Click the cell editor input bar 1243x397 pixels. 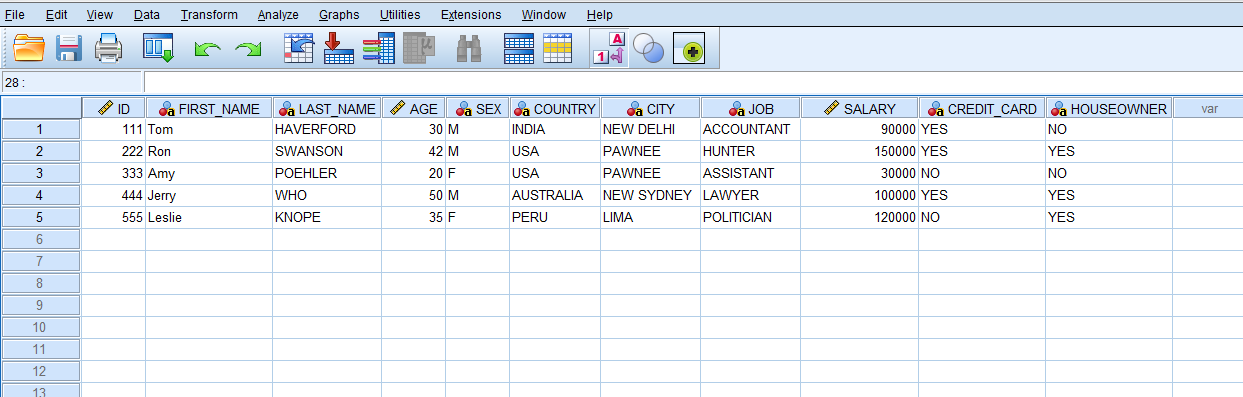pos(693,82)
